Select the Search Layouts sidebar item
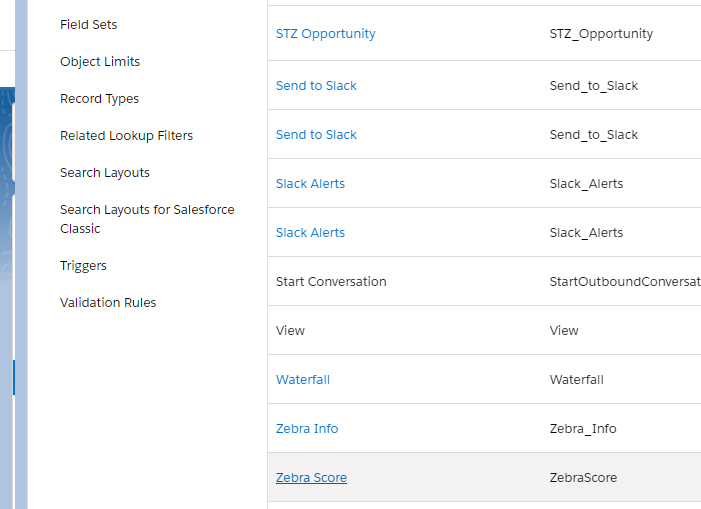 (105, 173)
